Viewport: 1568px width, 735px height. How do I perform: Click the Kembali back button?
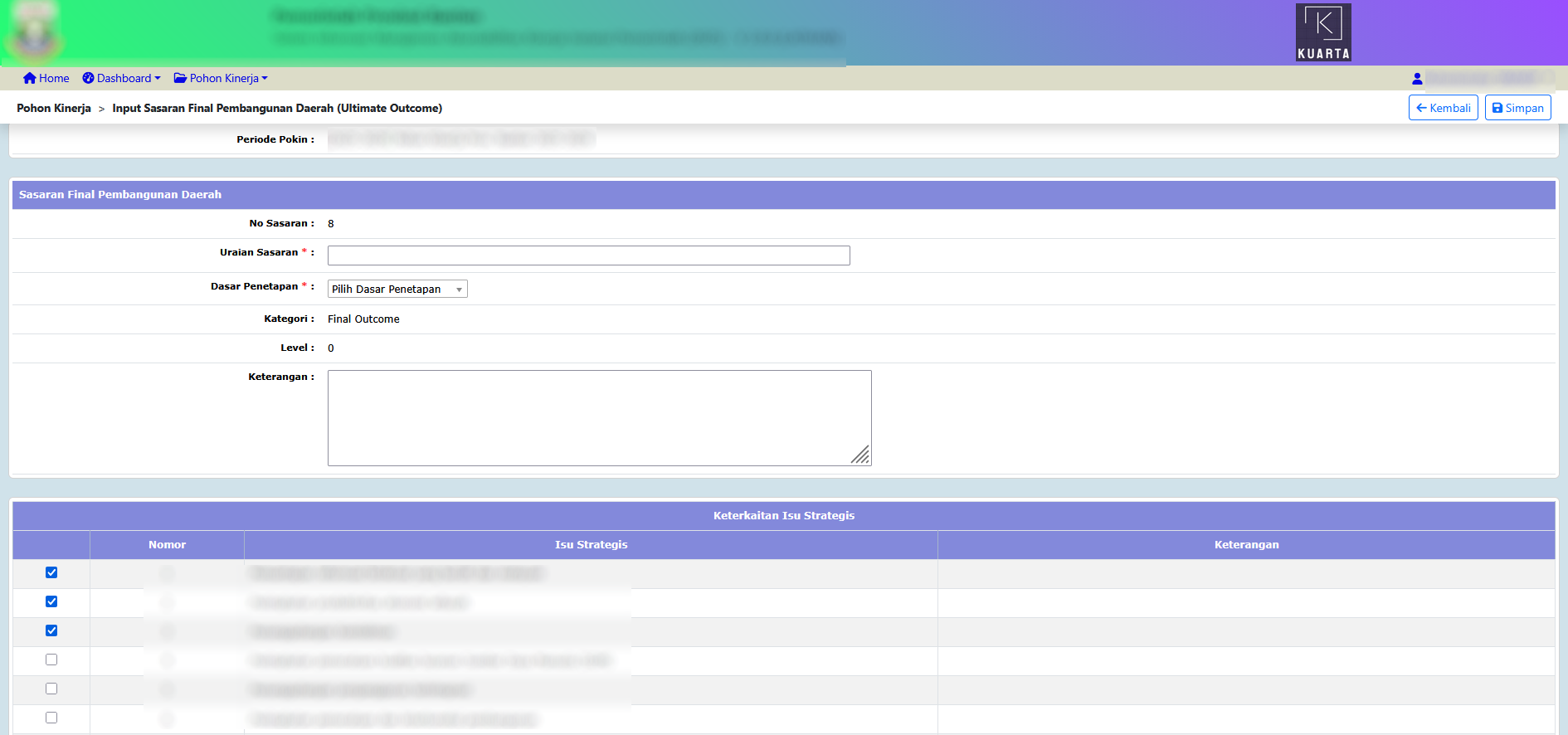(x=1443, y=108)
